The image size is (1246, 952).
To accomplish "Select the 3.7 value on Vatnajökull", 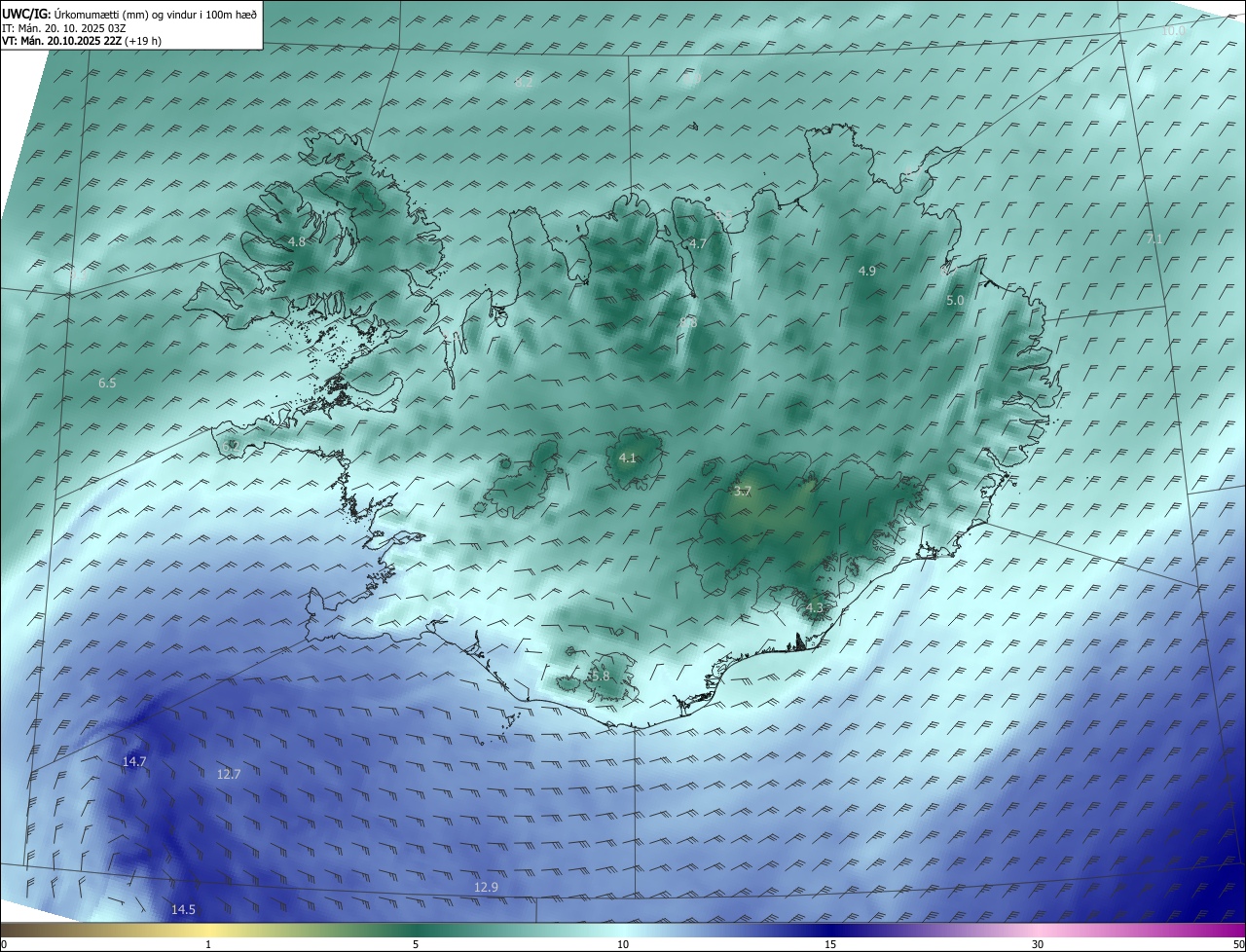I will click(x=742, y=492).
